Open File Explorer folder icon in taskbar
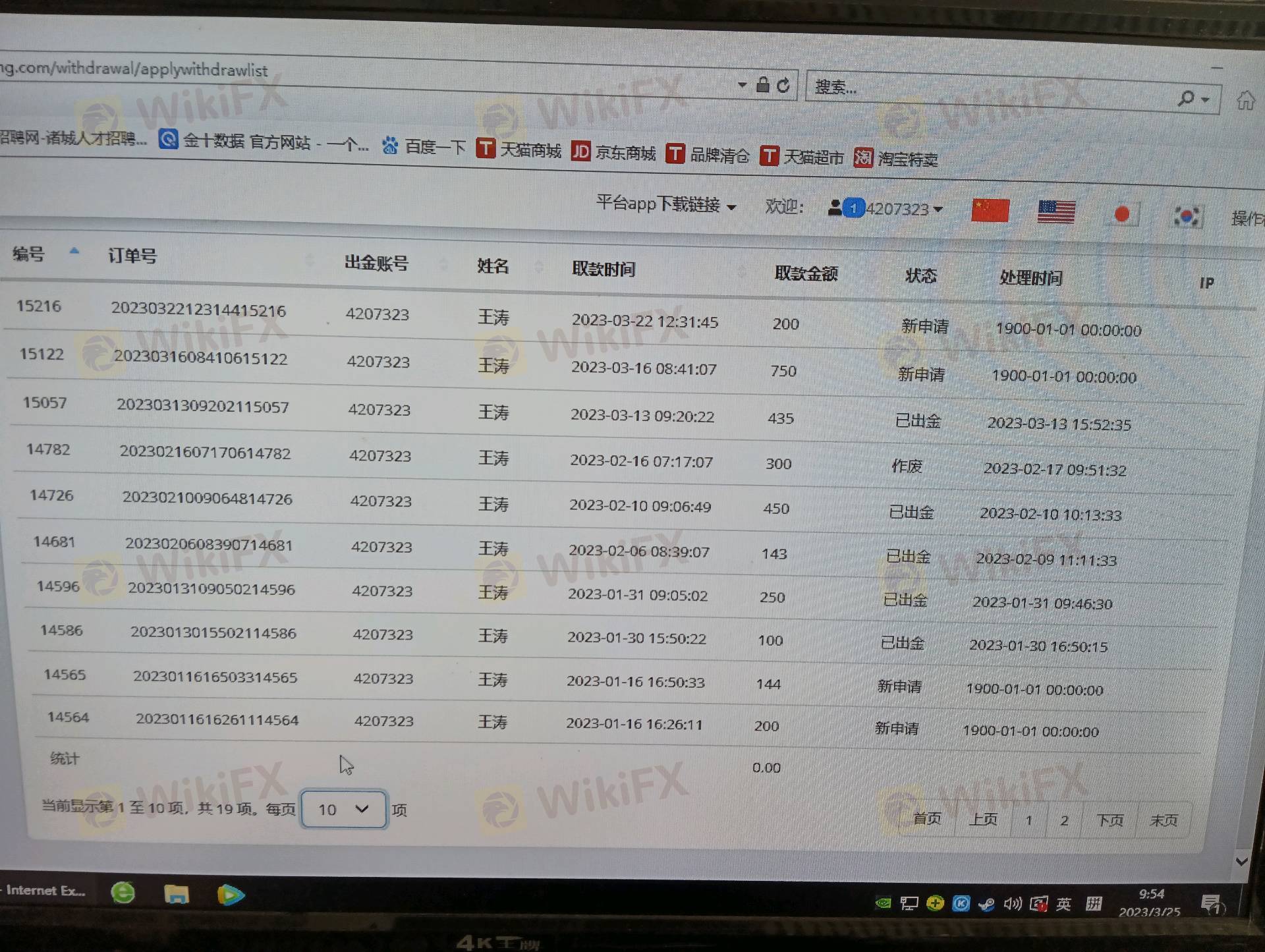This screenshot has width=1265, height=952. [177, 894]
